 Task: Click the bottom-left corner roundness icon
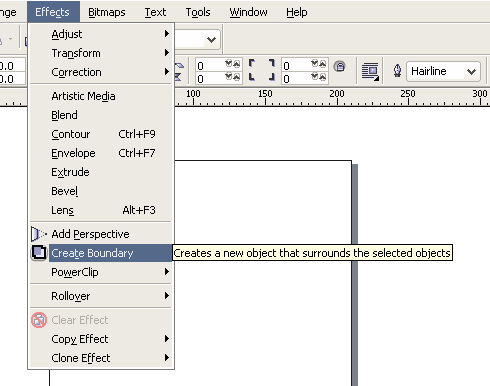pos(252,77)
